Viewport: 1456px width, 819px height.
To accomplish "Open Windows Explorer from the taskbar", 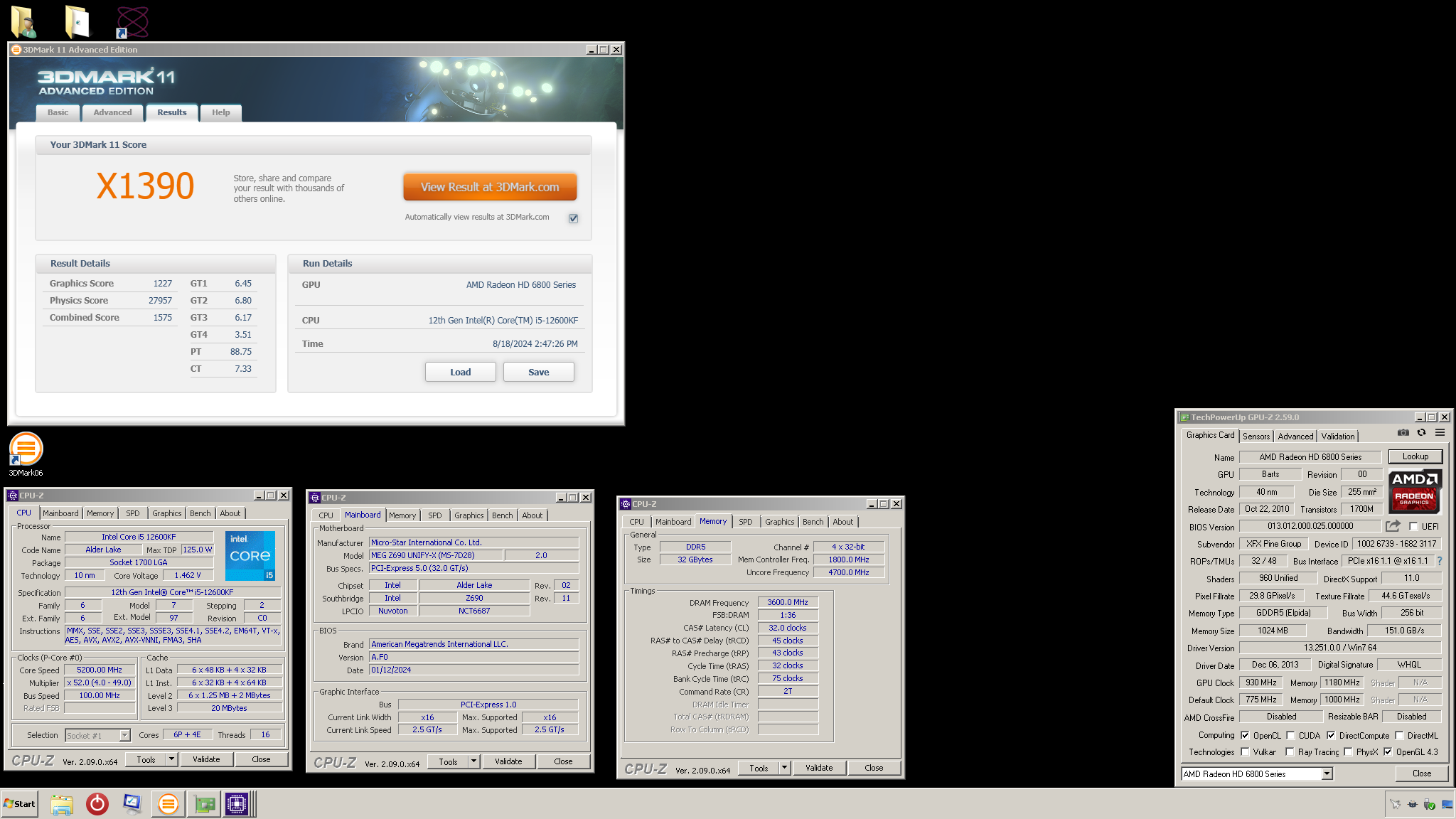I will click(62, 804).
